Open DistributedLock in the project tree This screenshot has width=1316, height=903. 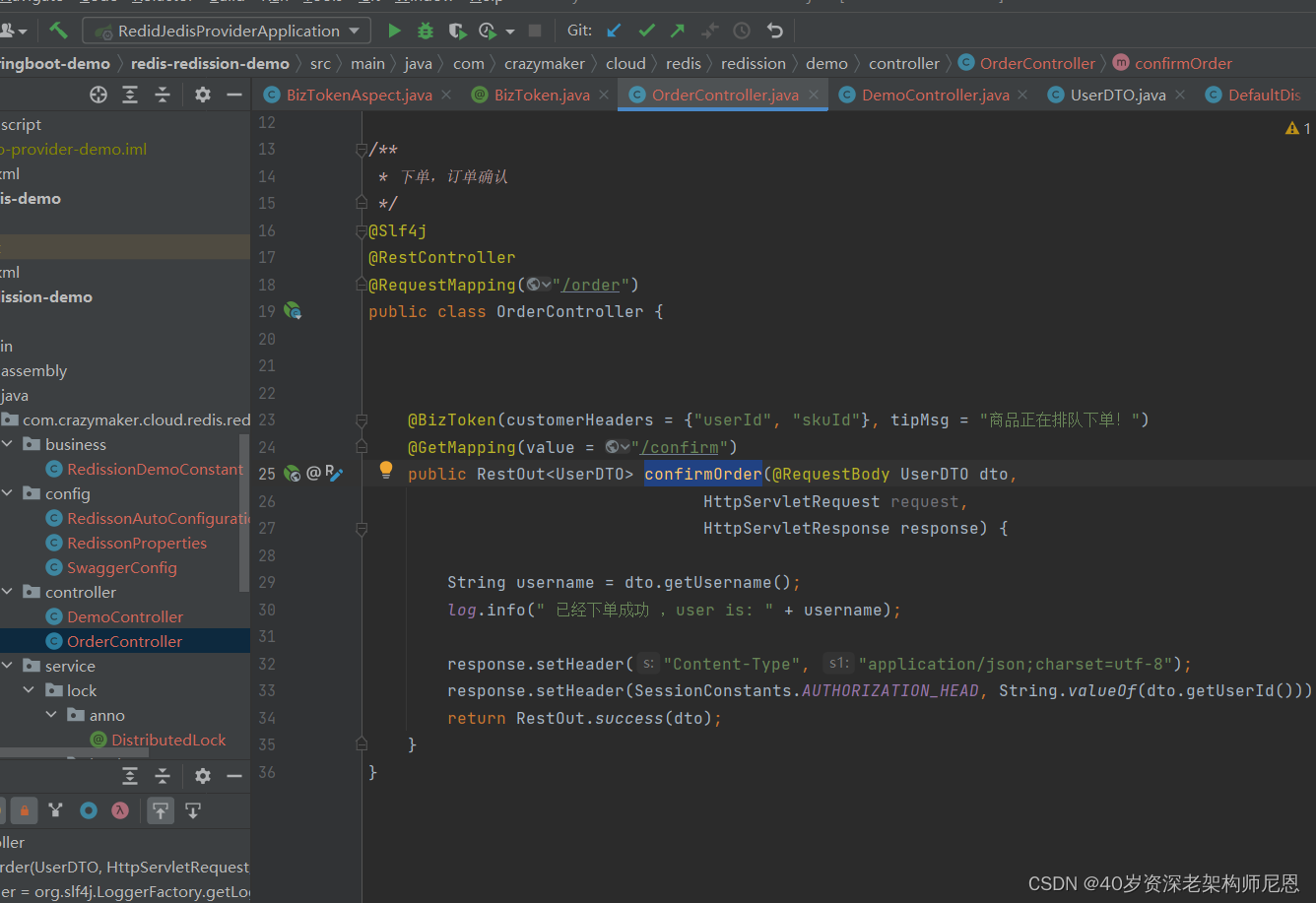point(168,740)
